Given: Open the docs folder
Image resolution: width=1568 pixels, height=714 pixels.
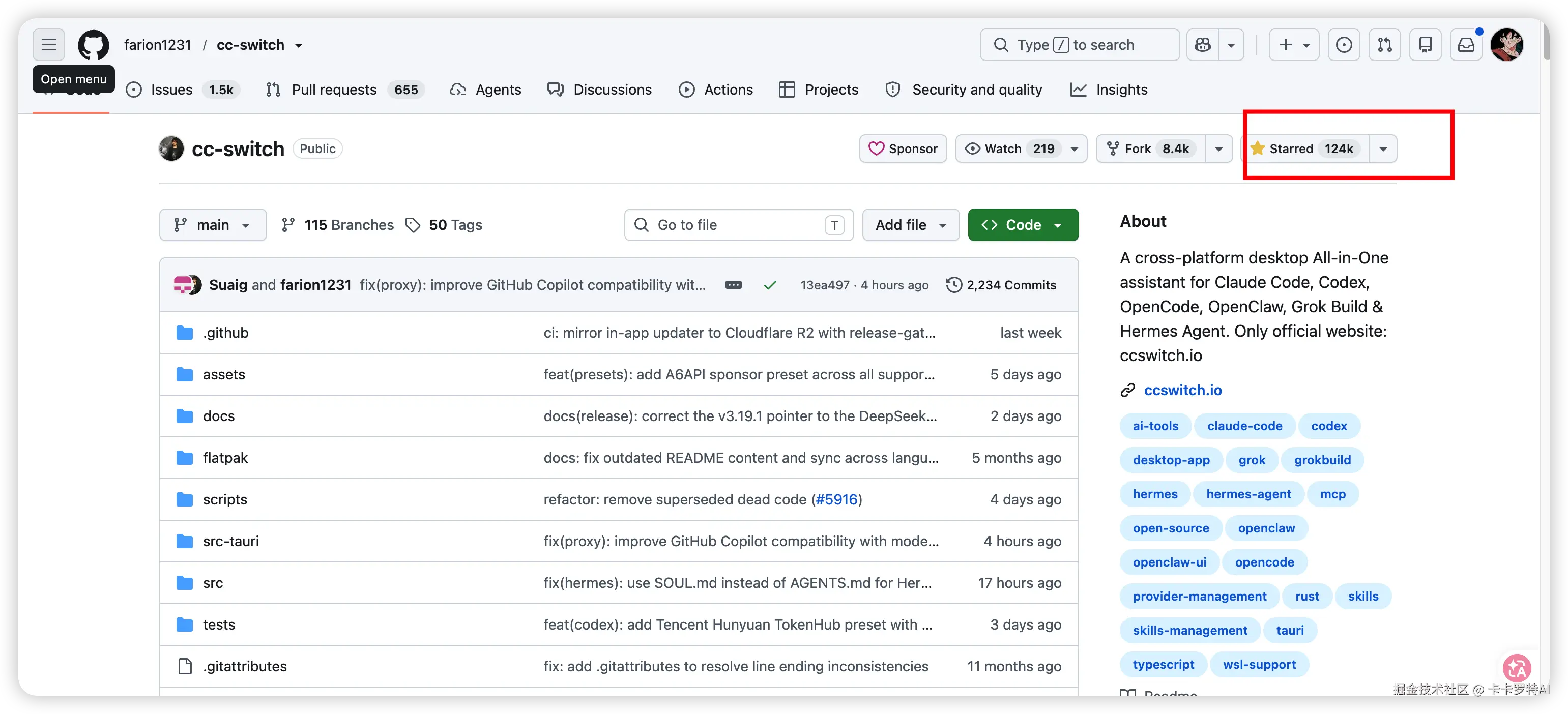Looking at the screenshot, I should click(x=219, y=416).
